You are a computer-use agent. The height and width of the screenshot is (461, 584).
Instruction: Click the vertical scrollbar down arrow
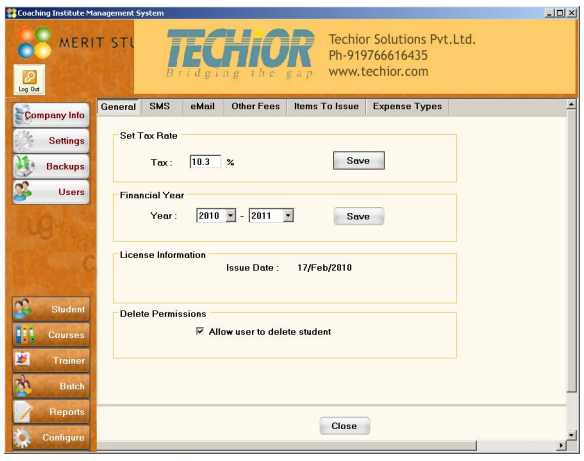tap(571, 435)
